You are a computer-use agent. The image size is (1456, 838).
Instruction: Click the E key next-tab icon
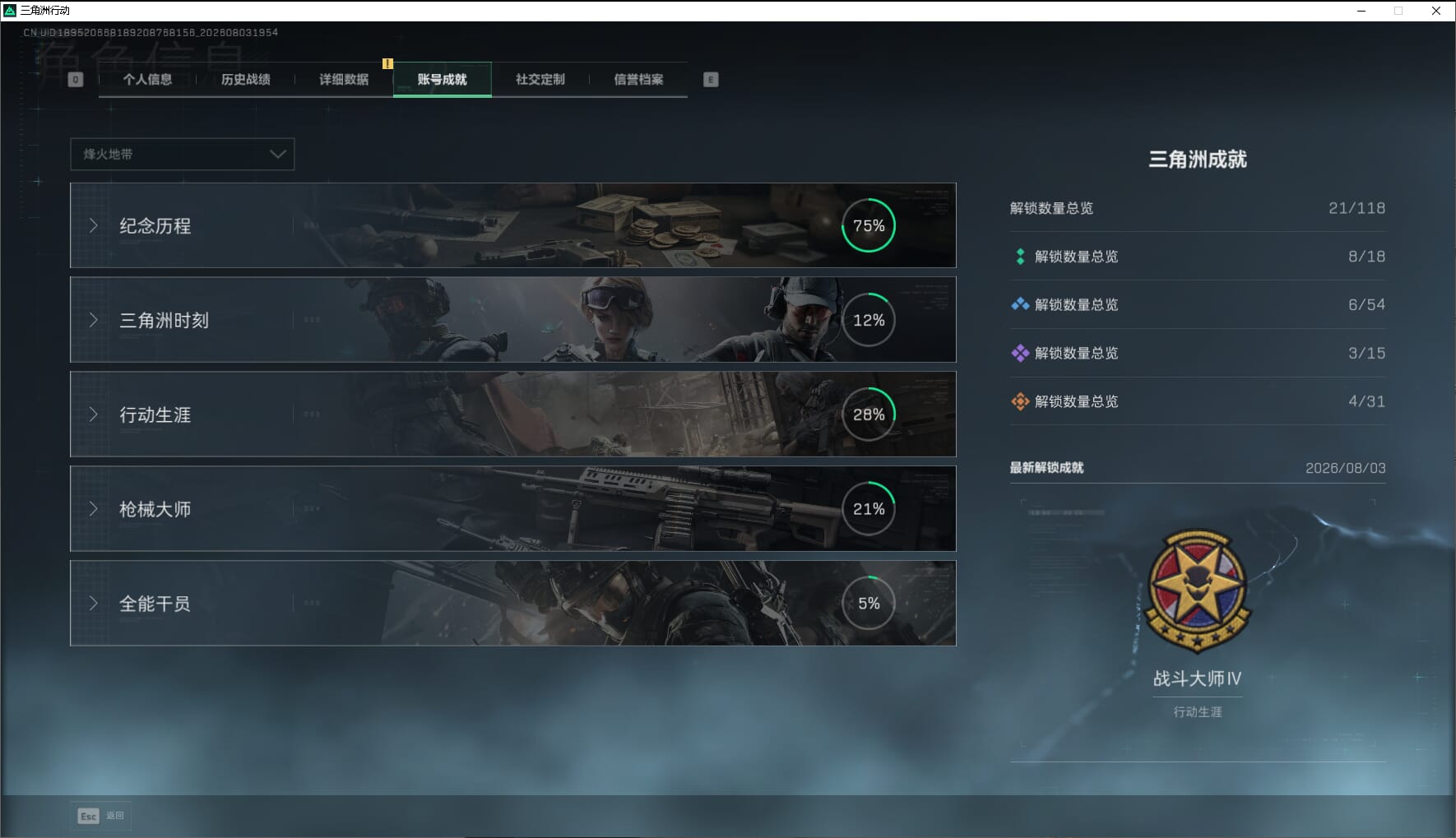pyautogui.click(x=711, y=80)
